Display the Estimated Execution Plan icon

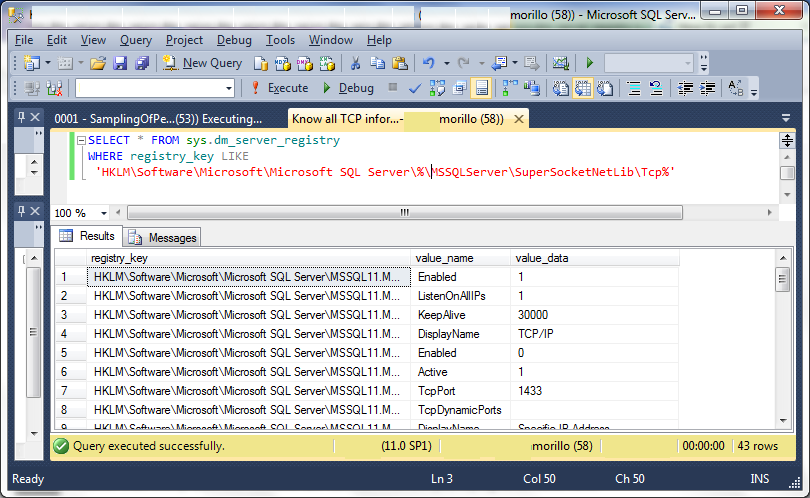[437, 88]
